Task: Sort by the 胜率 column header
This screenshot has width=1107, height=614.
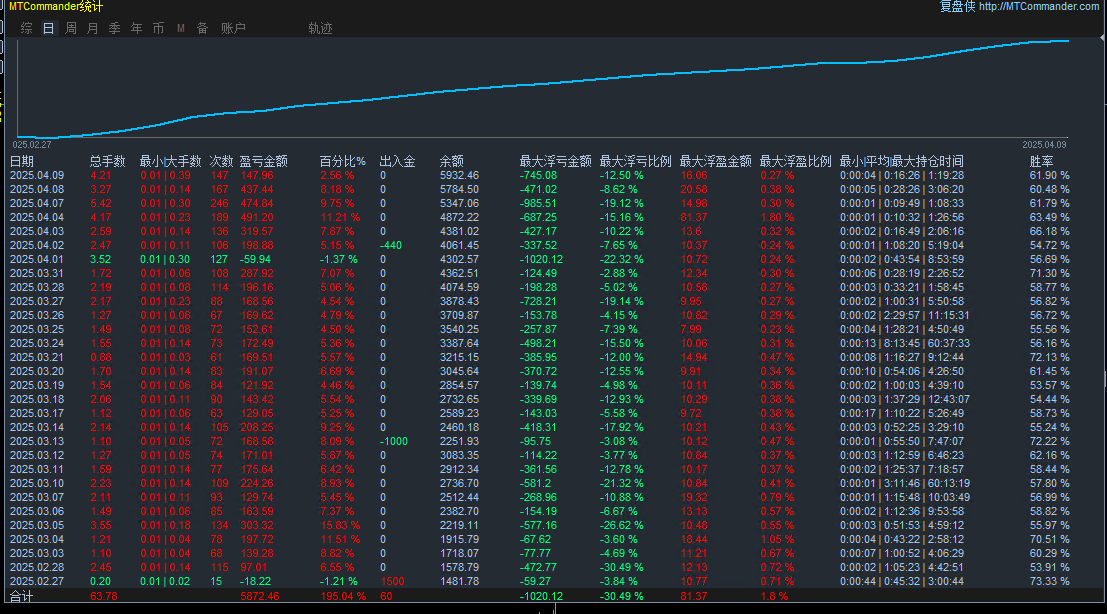Action: coord(1041,162)
